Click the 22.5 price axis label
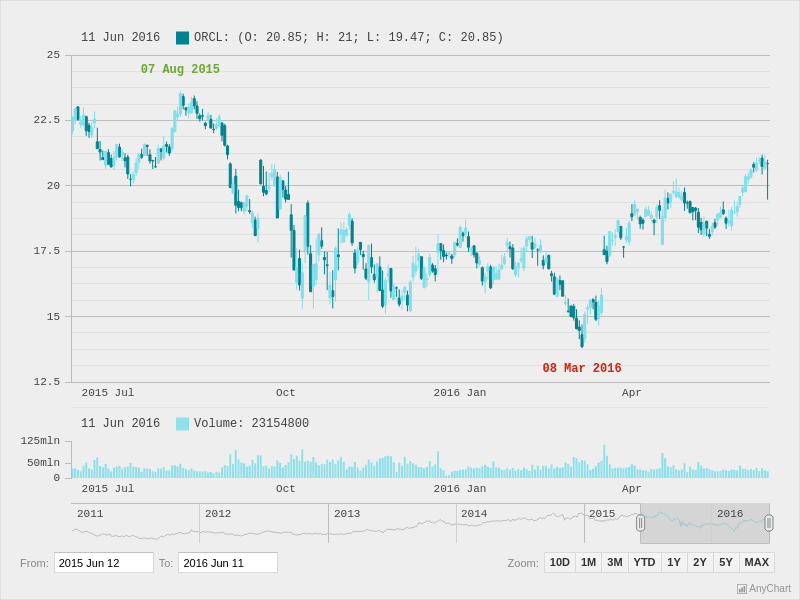This screenshot has height=600, width=800. [x=47, y=120]
